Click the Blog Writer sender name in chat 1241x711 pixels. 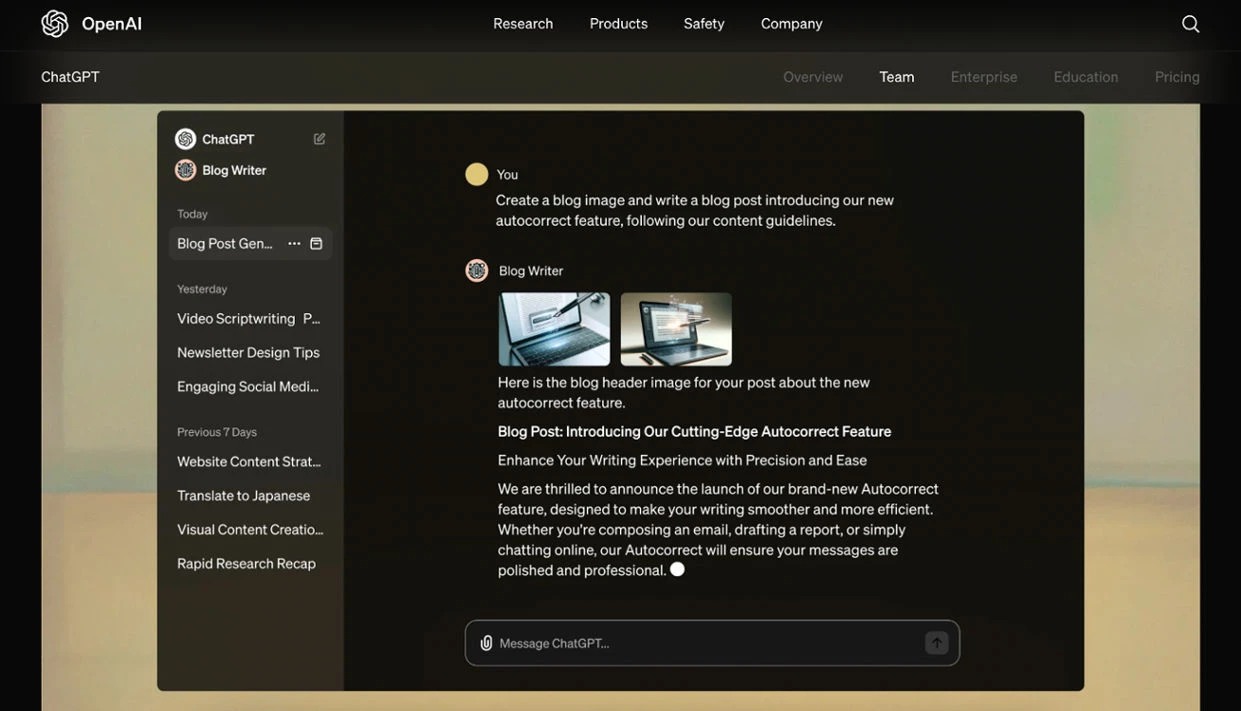[x=531, y=271]
